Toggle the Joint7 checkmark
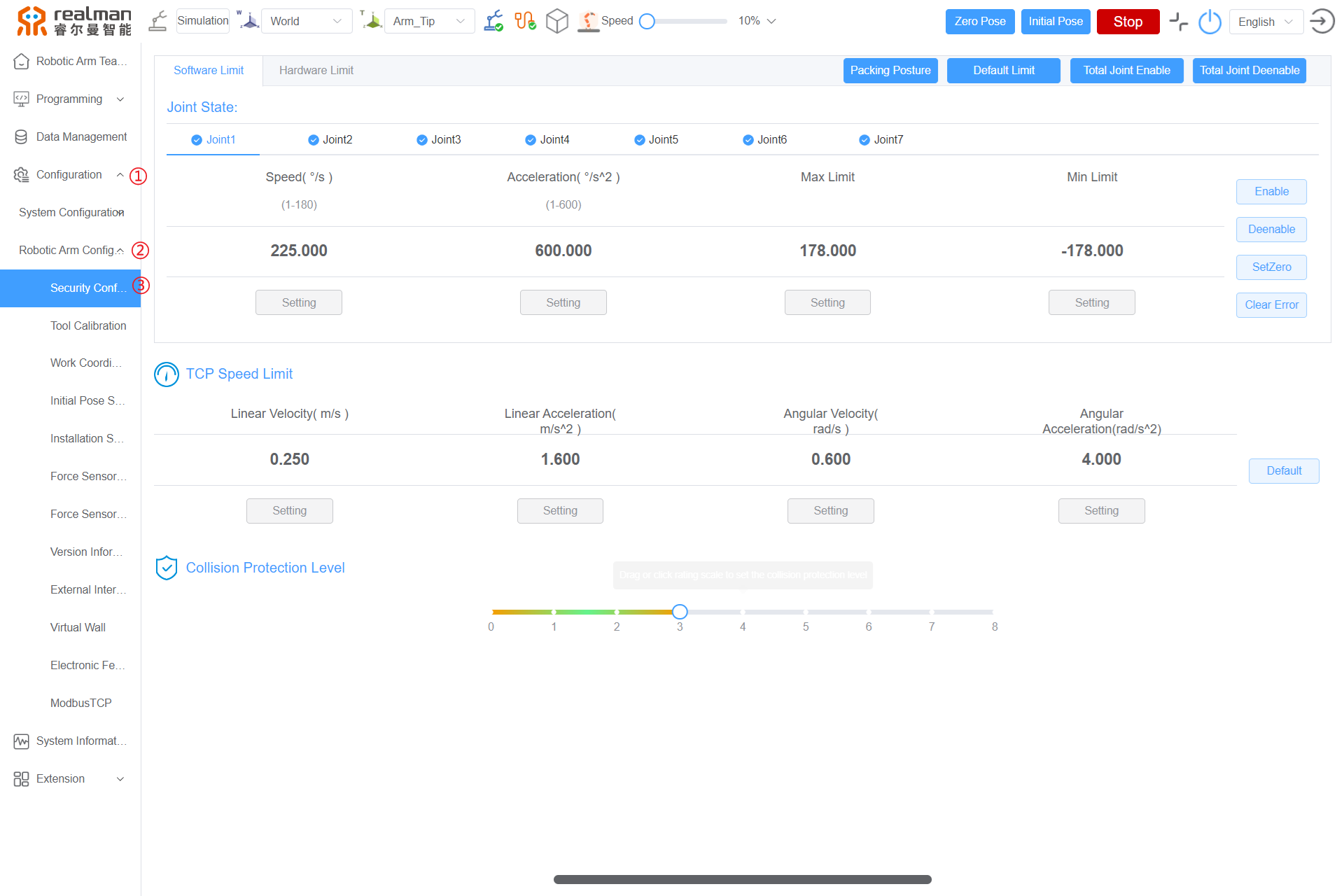Image resolution: width=1344 pixels, height=896 pixels. (x=864, y=140)
